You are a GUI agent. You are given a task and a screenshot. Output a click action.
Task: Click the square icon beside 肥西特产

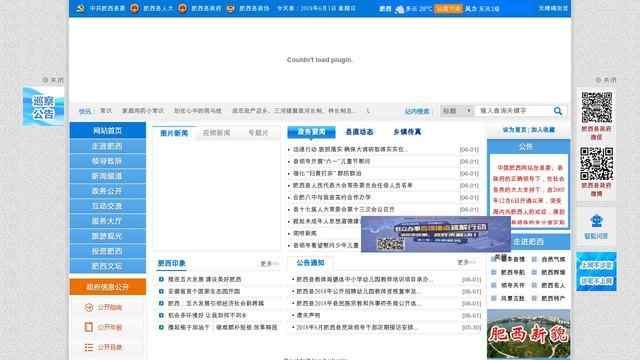pos(534,298)
